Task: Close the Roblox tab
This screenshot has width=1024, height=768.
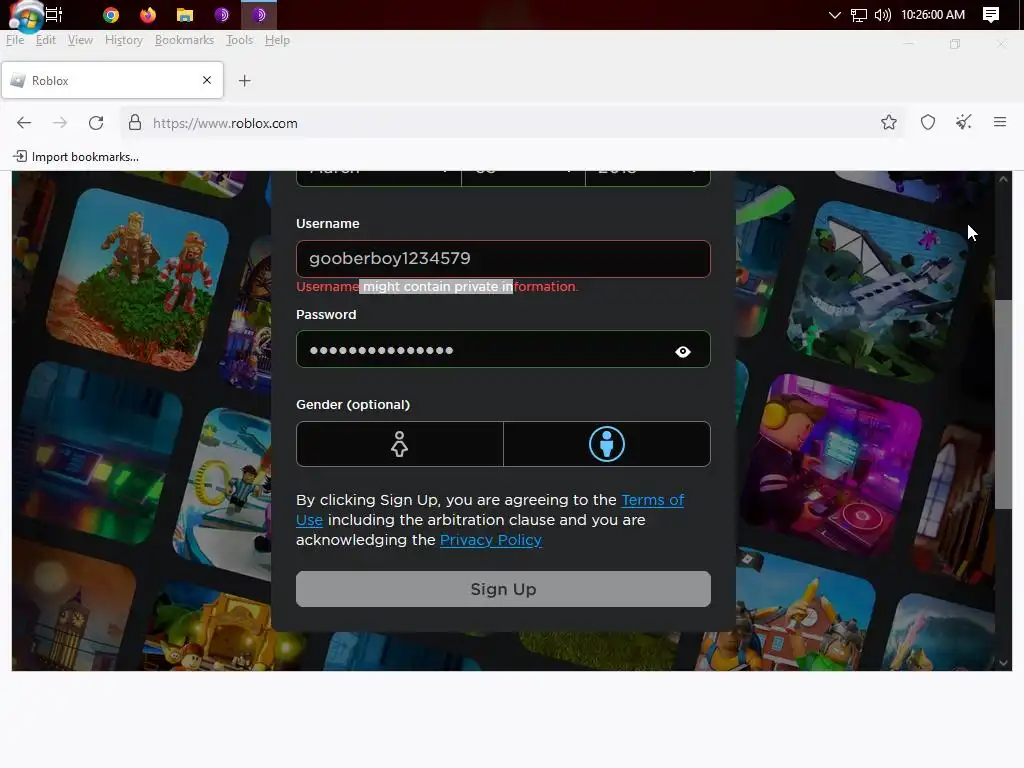Action: click(x=207, y=80)
